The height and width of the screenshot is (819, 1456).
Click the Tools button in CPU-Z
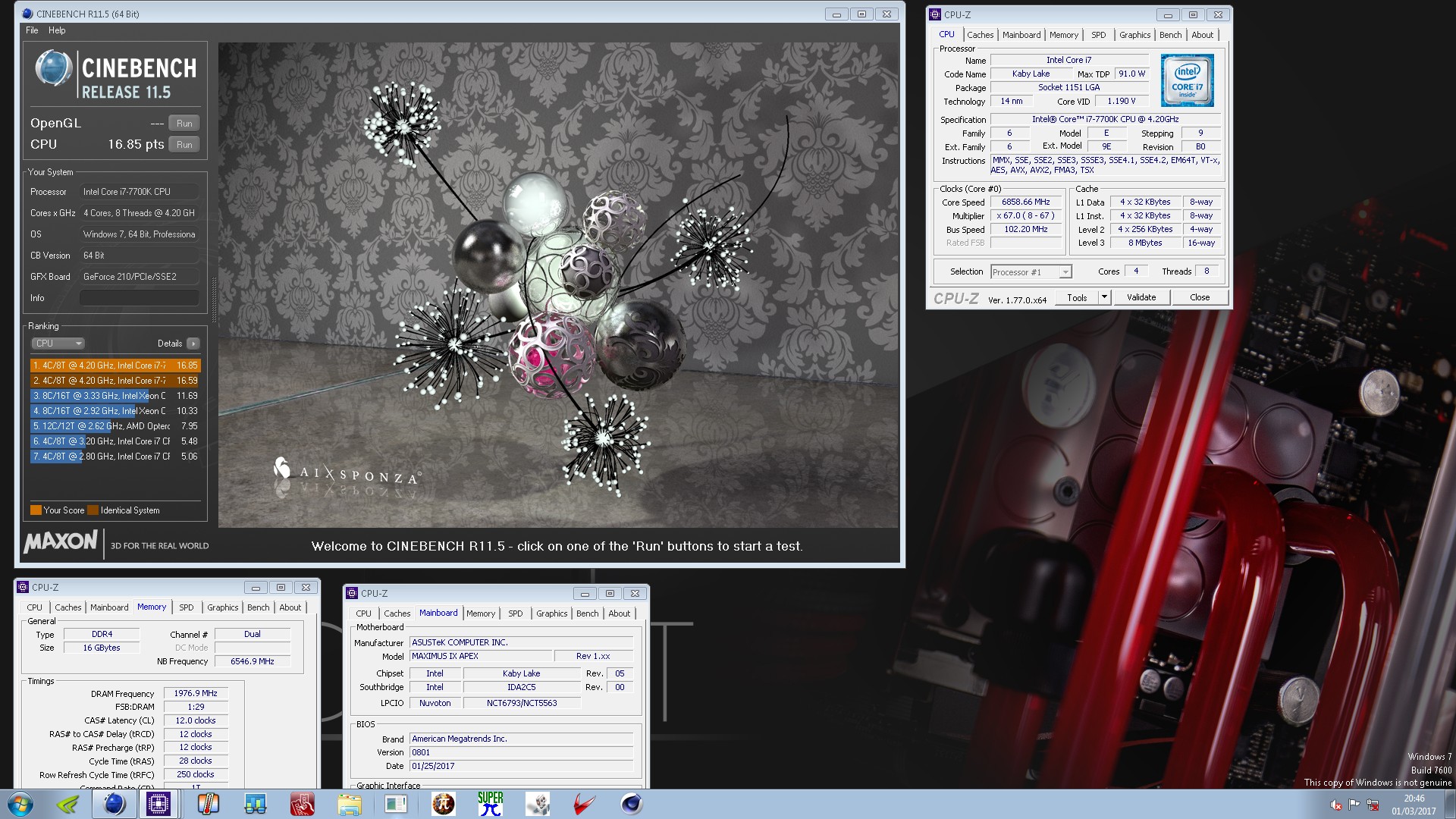[x=1077, y=297]
